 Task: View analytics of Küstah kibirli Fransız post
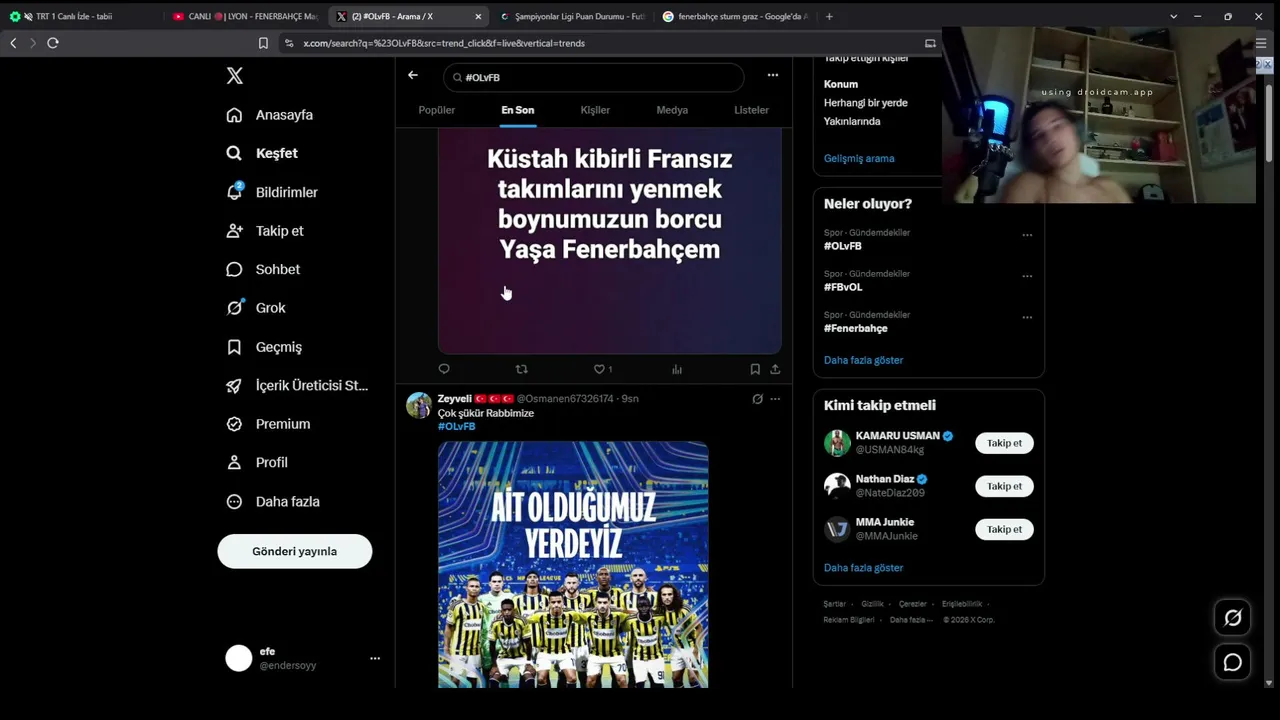pyautogui.click(x=677, y=369)
